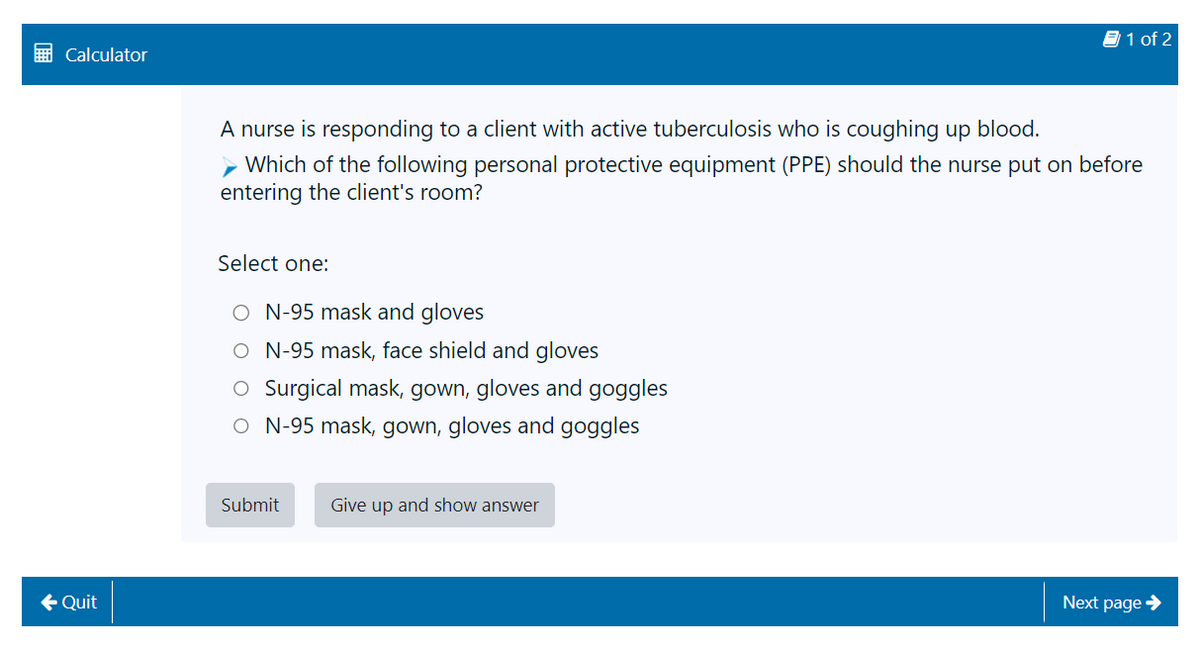The image size is (1200, 650).
Task: Click the Calculator text label
Action: pos(106,55)
